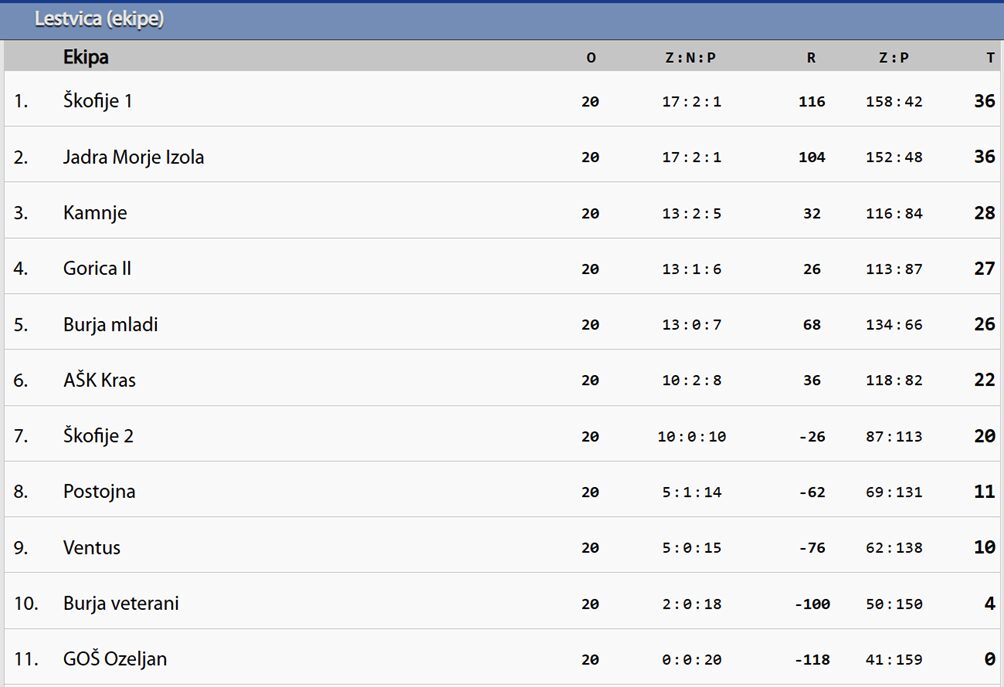Image resolution: width=1004 pixels, height=687 pixels.
Task: Select the Kamnje team row
Action: point(502,213)
